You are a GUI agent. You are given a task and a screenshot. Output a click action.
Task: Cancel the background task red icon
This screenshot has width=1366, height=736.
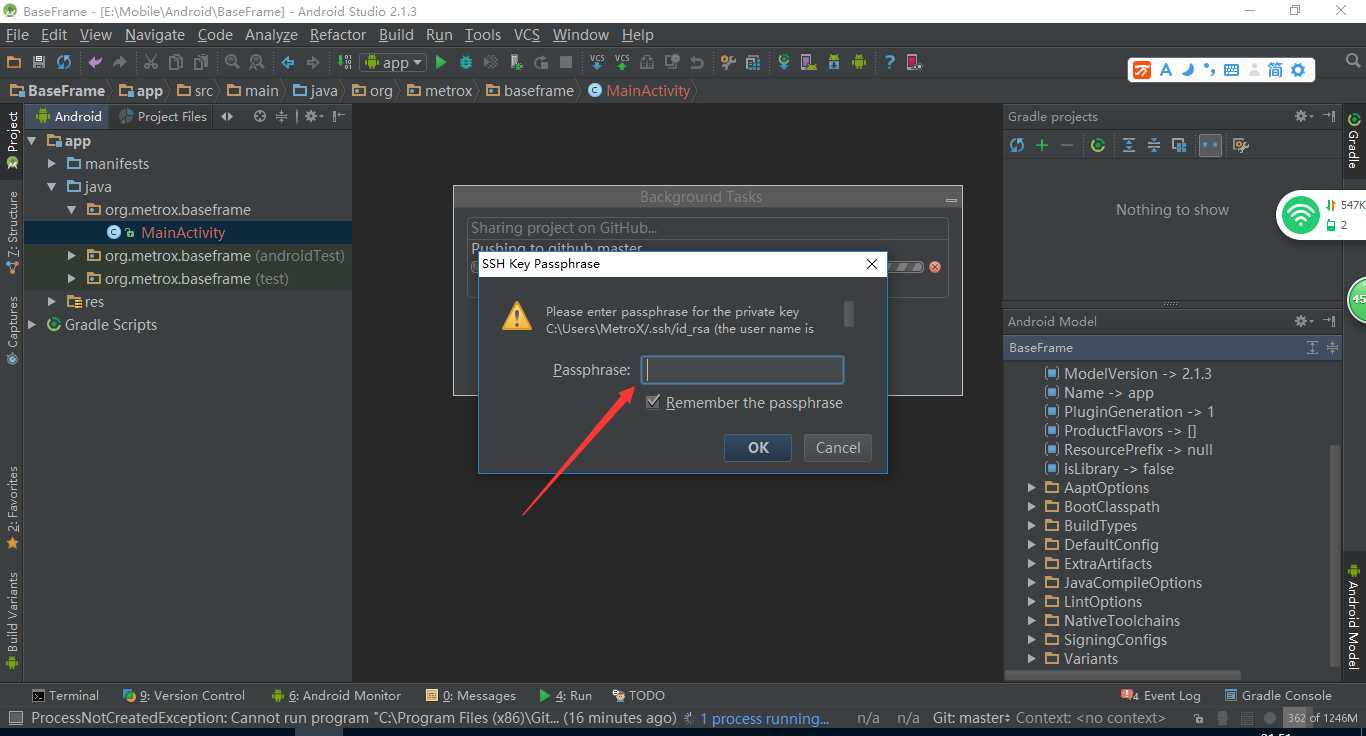pyautogui.click(x=935, y=267)
